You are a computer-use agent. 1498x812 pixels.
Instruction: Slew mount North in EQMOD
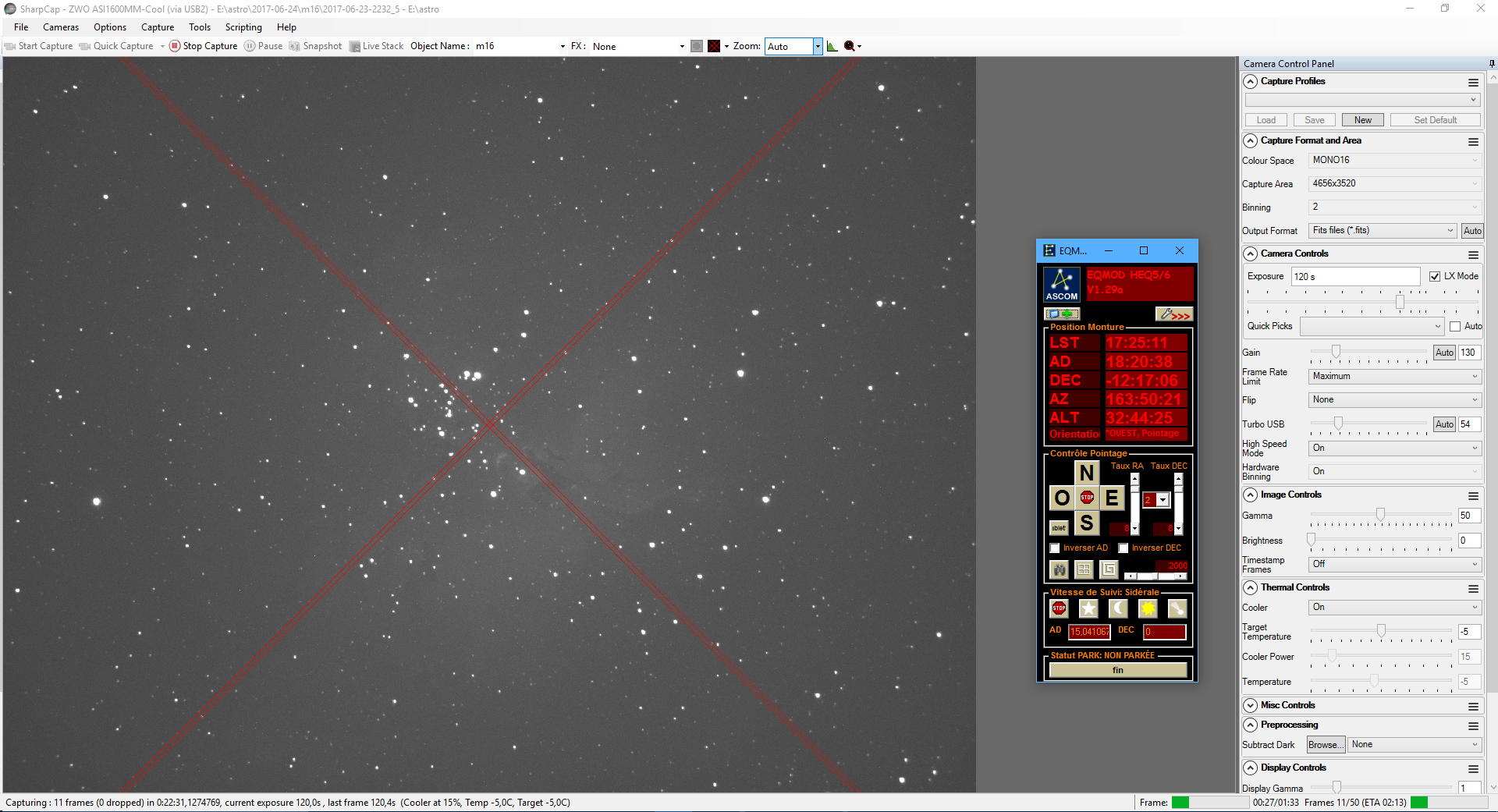coord(1087,473)
